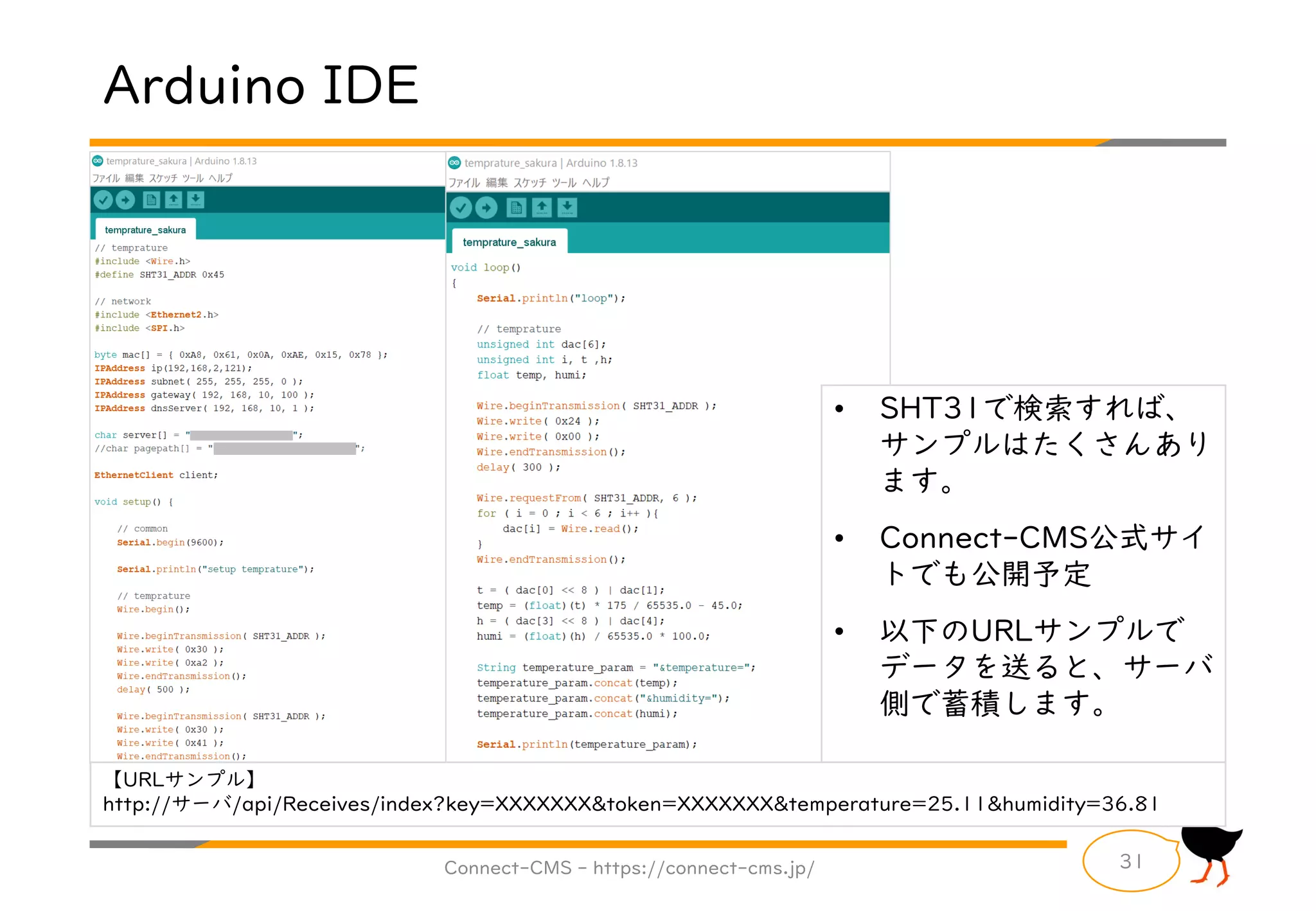Click 'EthernetClient client;' code line
The height and width of the screenshot is (911, 1316).
pos(156,475)
